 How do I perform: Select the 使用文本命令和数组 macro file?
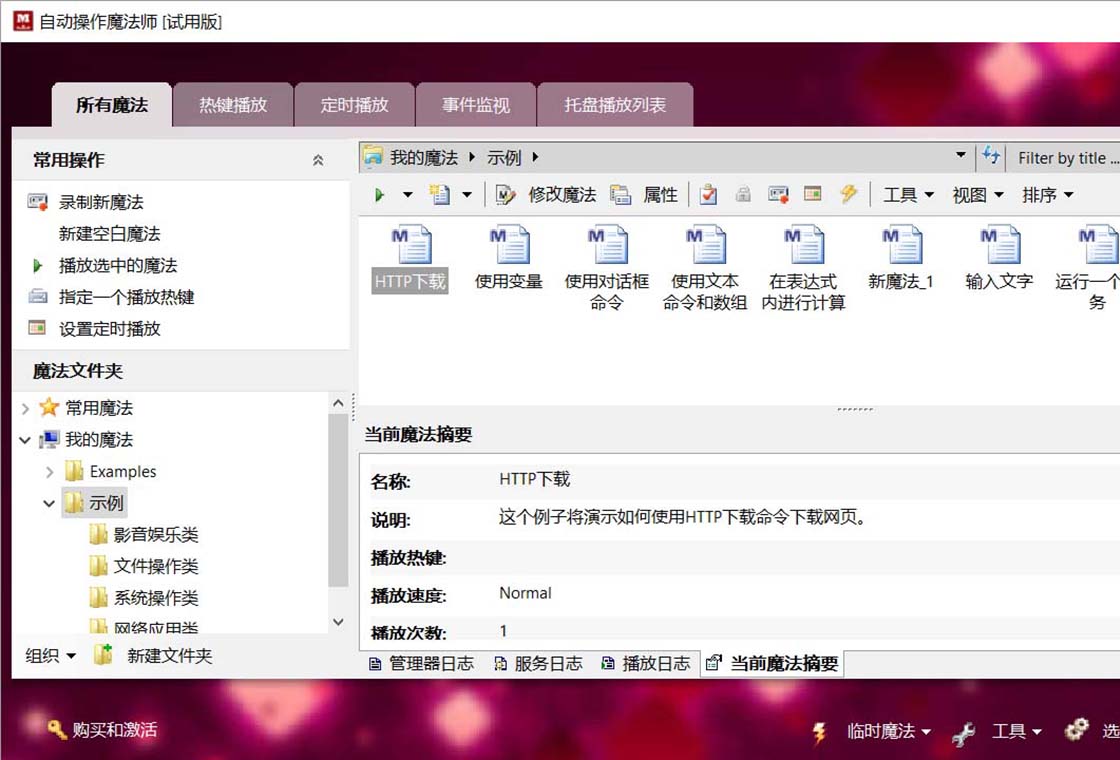[705, 268]
